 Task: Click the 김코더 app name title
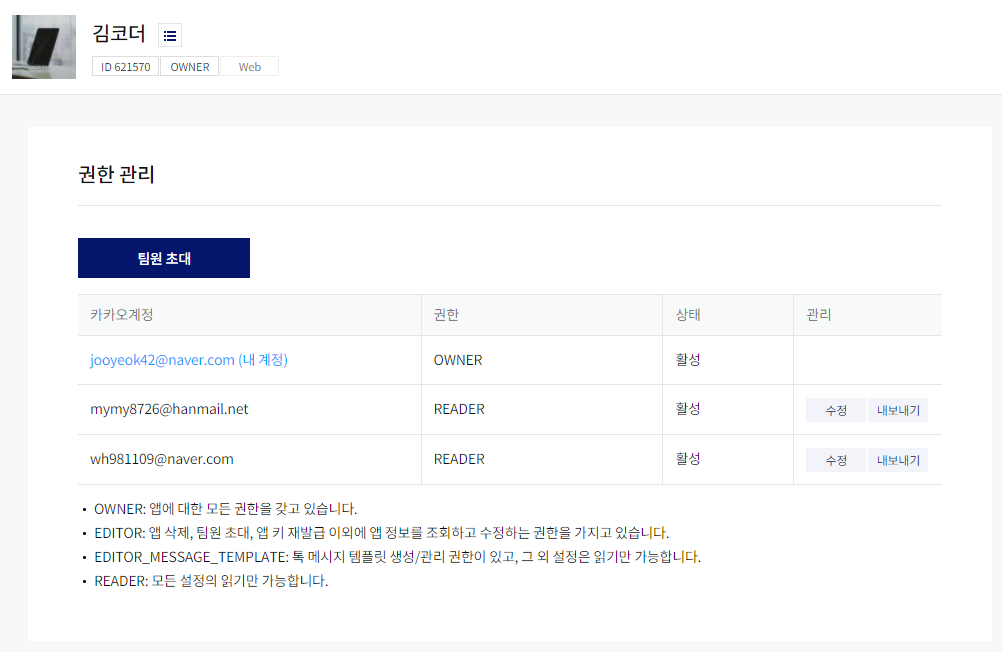[119, 33]
